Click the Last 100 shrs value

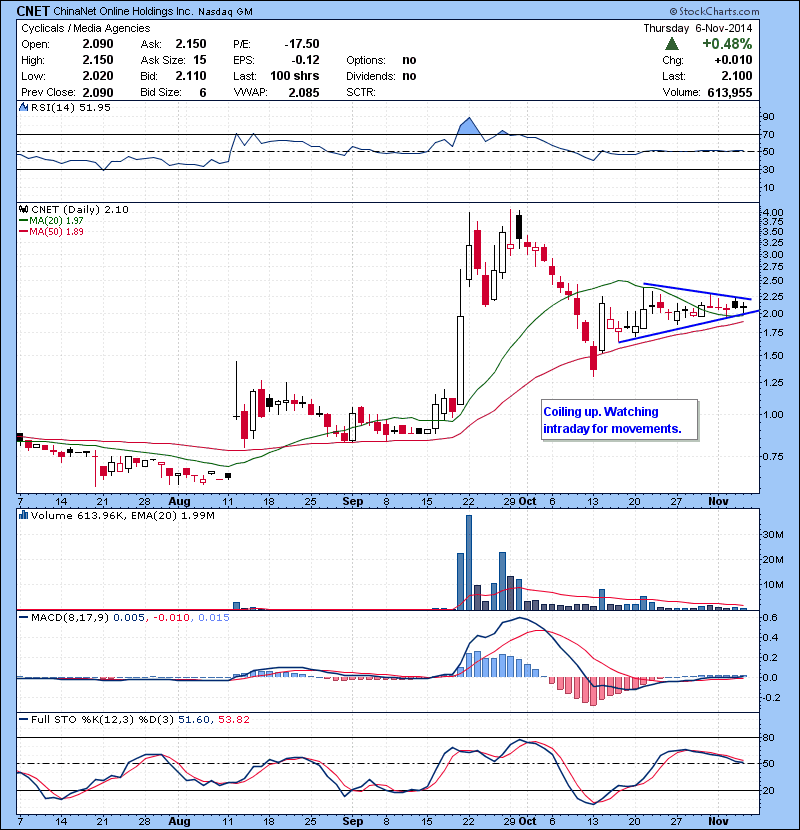pyautogui.click(x=294, y=76)
